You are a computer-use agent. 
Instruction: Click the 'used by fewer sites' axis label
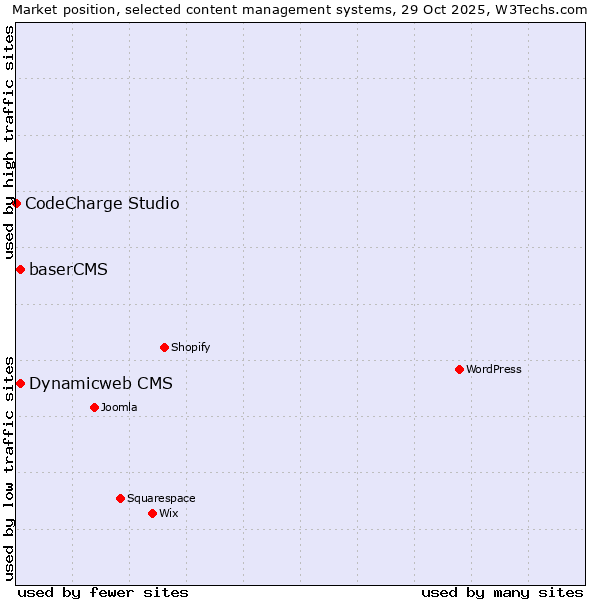(x=103, y=592)
